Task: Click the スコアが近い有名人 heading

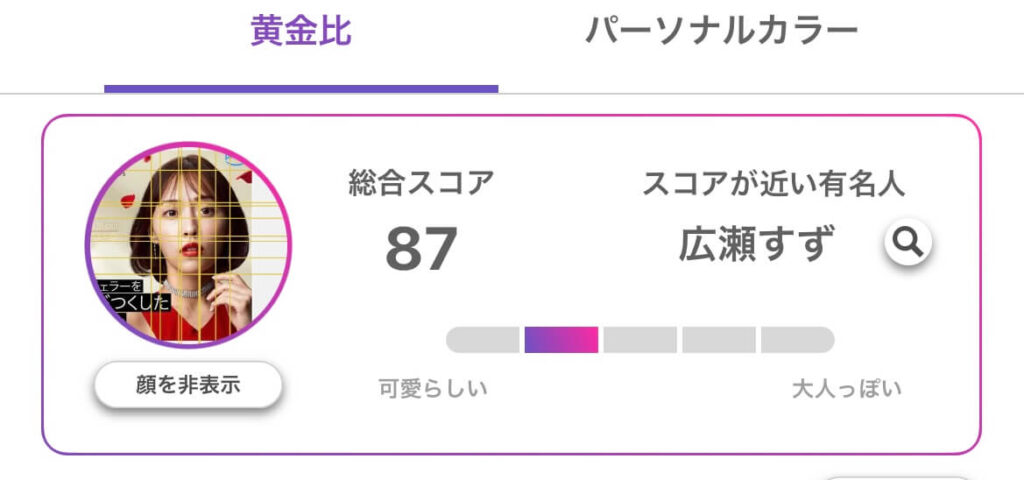Action: 774,184
